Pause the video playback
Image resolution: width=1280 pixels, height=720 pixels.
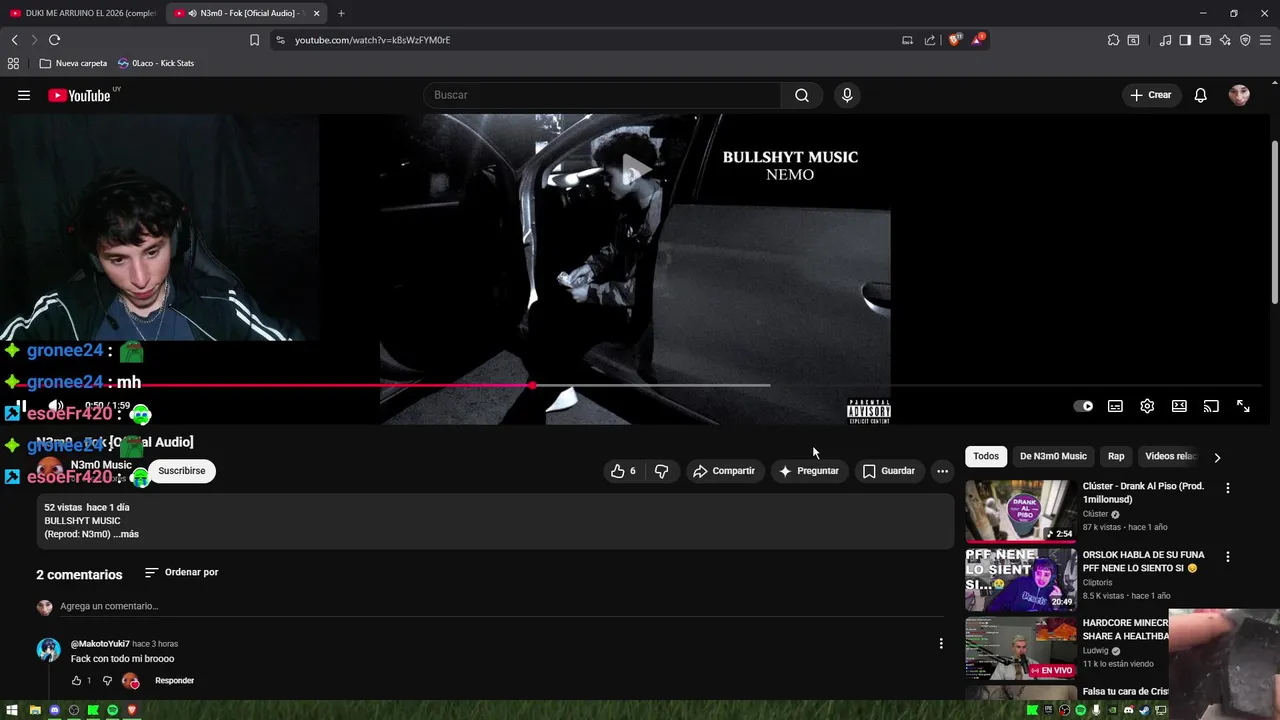21,406
